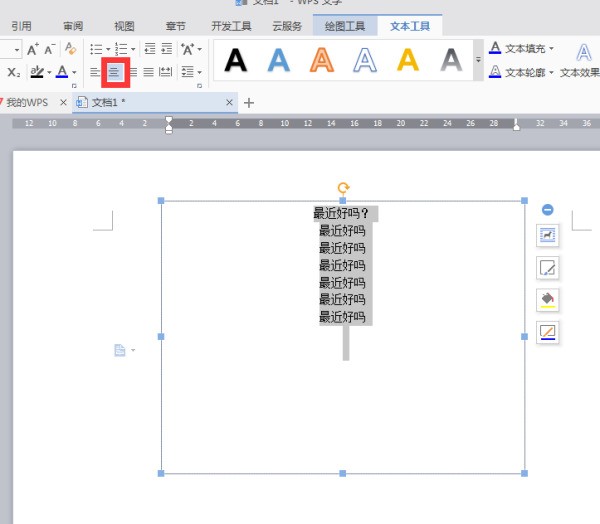Switch to the 绘图工具 tab
This screenshot has height=524, width=600.
344,26
